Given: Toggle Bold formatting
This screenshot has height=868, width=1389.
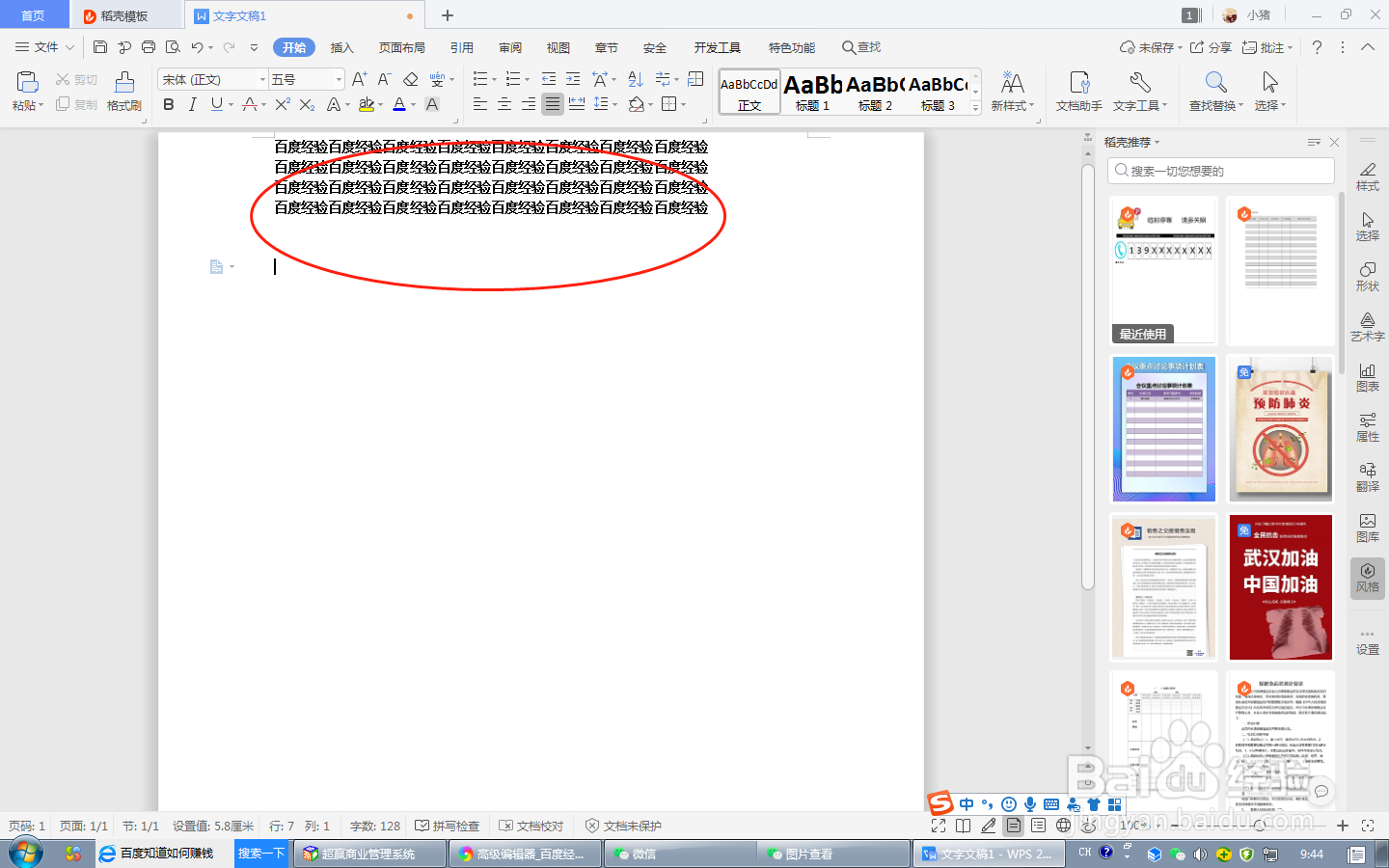Looking at the screenshot, I should pyautogui.click(x=169, y=104).
